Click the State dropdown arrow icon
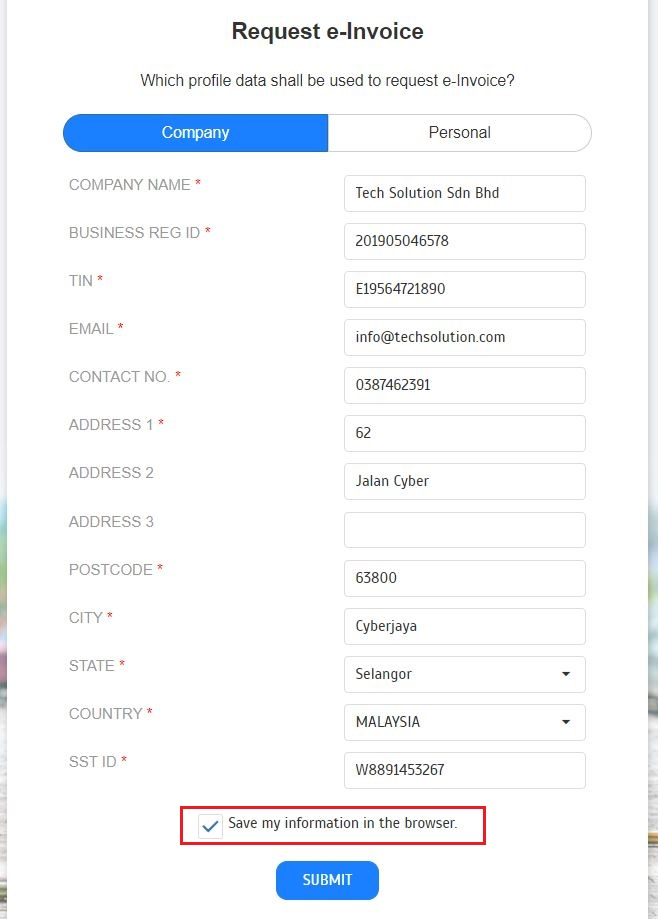This screenshot has width=658, height=919. 566,674
